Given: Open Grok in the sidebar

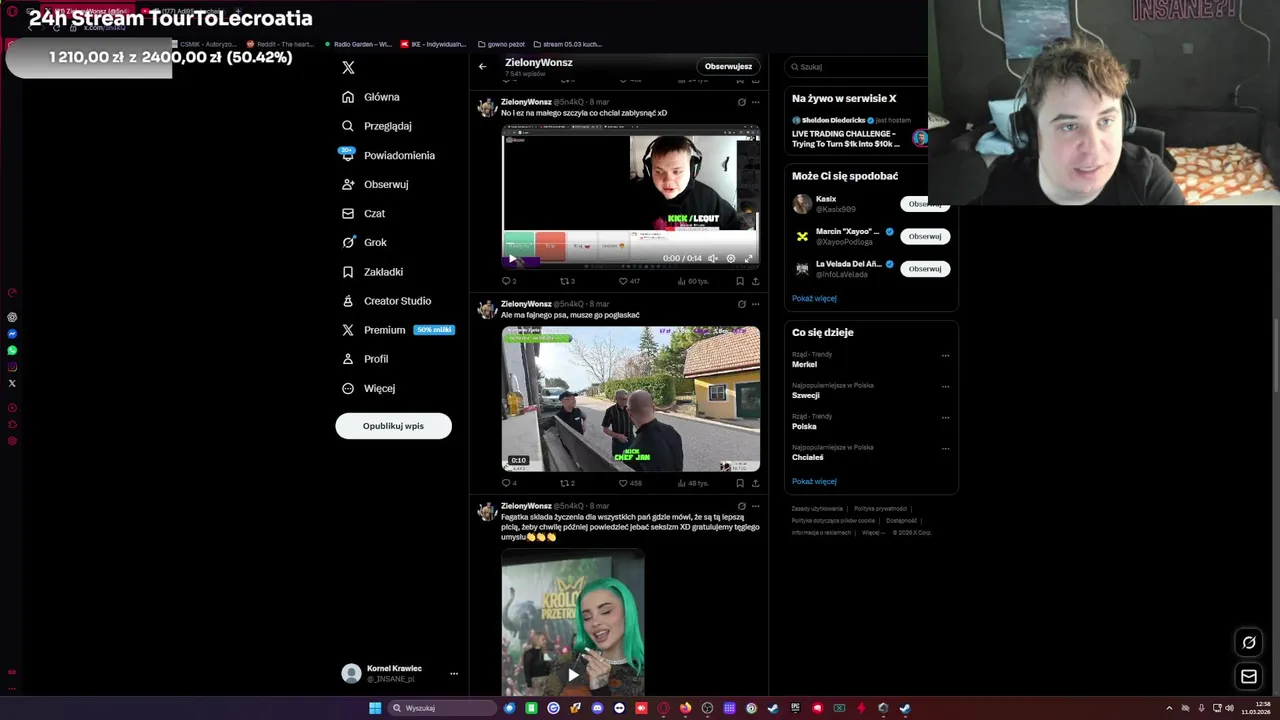Looking at the screenshot, I should coord(364,242).
